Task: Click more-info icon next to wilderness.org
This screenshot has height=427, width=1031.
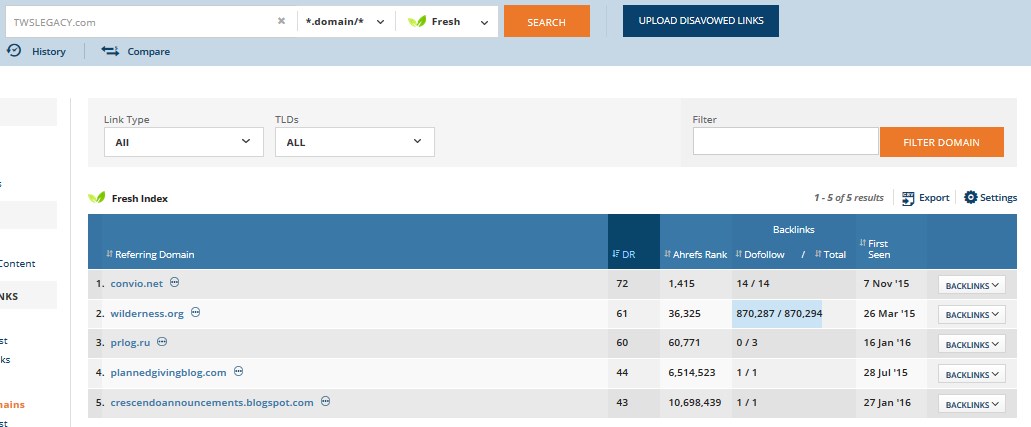Action: [x=195, y=313]
